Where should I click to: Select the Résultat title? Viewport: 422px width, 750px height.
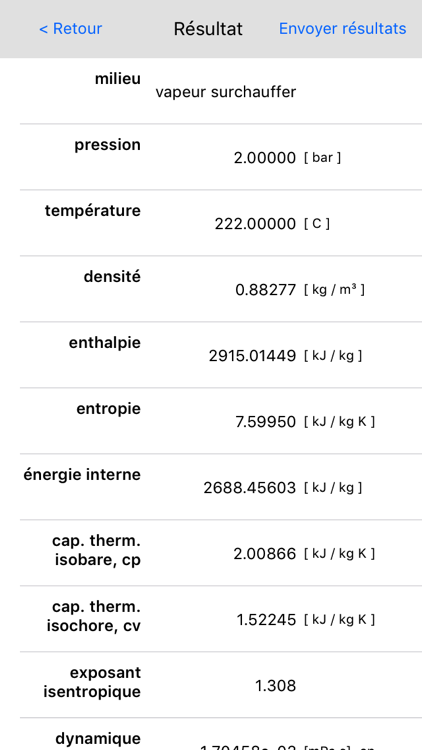pos(208,29)
